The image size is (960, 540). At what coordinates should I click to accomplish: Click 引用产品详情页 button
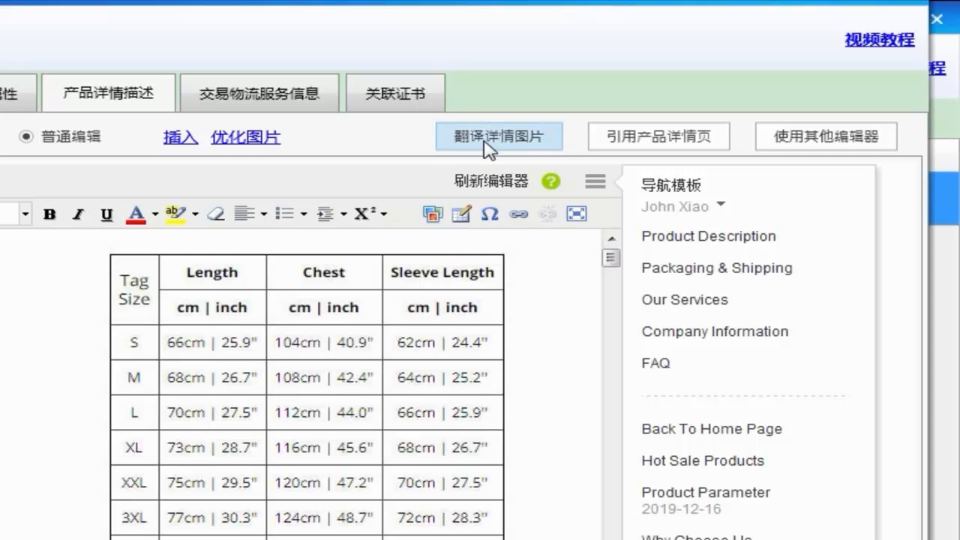[659, 136]
